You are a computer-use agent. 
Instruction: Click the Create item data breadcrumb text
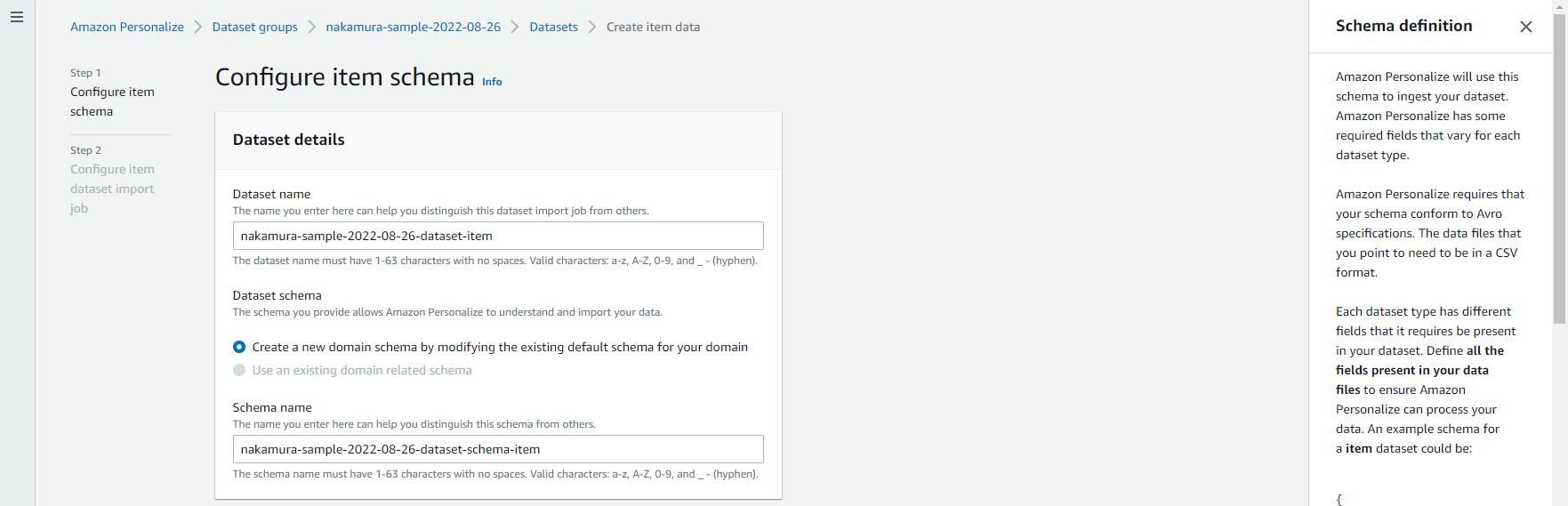pyautogui.click(x=653, y=27)
